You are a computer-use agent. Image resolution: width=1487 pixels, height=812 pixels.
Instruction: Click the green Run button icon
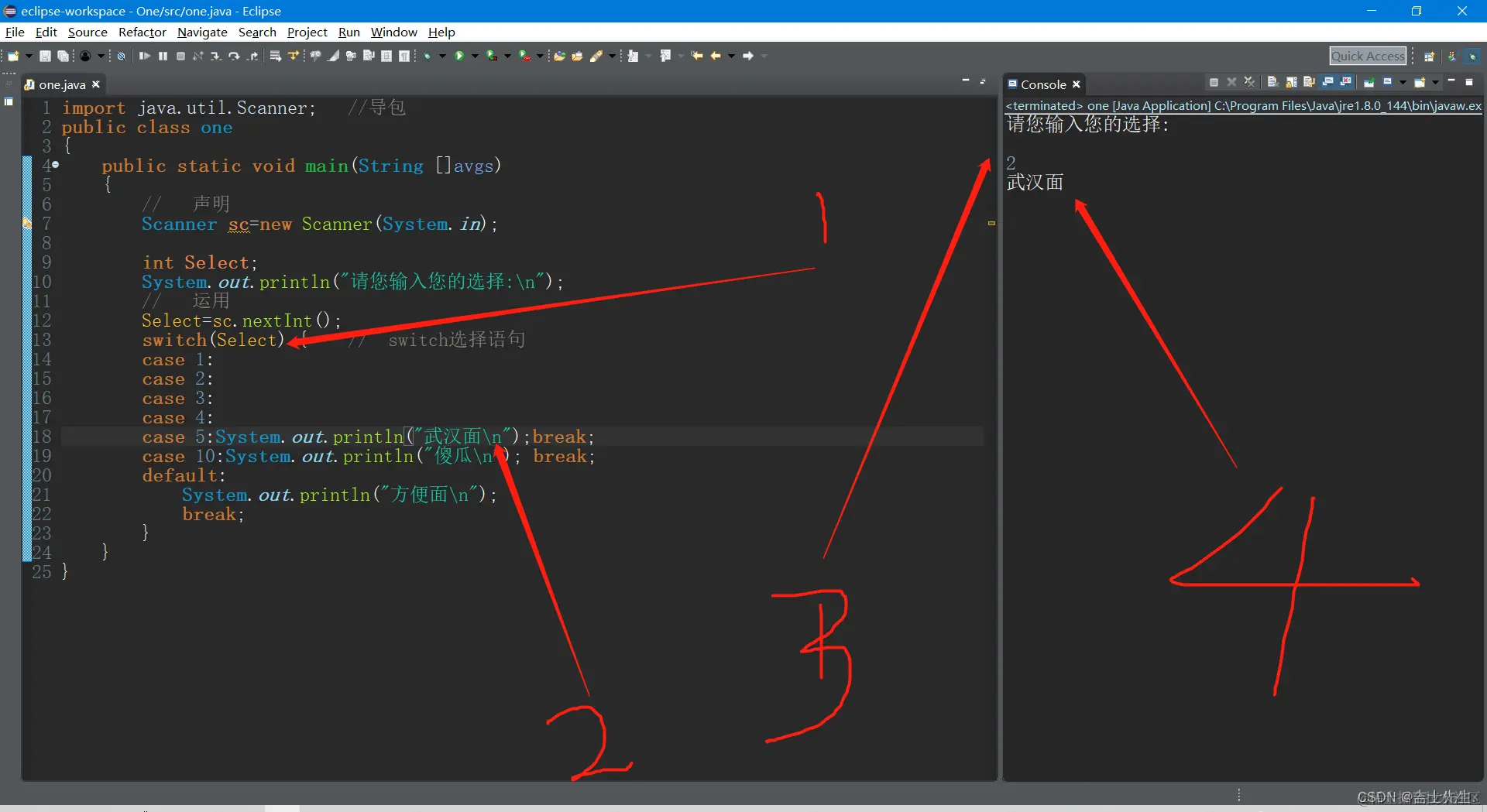pyautogui.click(x=459, y=56)
